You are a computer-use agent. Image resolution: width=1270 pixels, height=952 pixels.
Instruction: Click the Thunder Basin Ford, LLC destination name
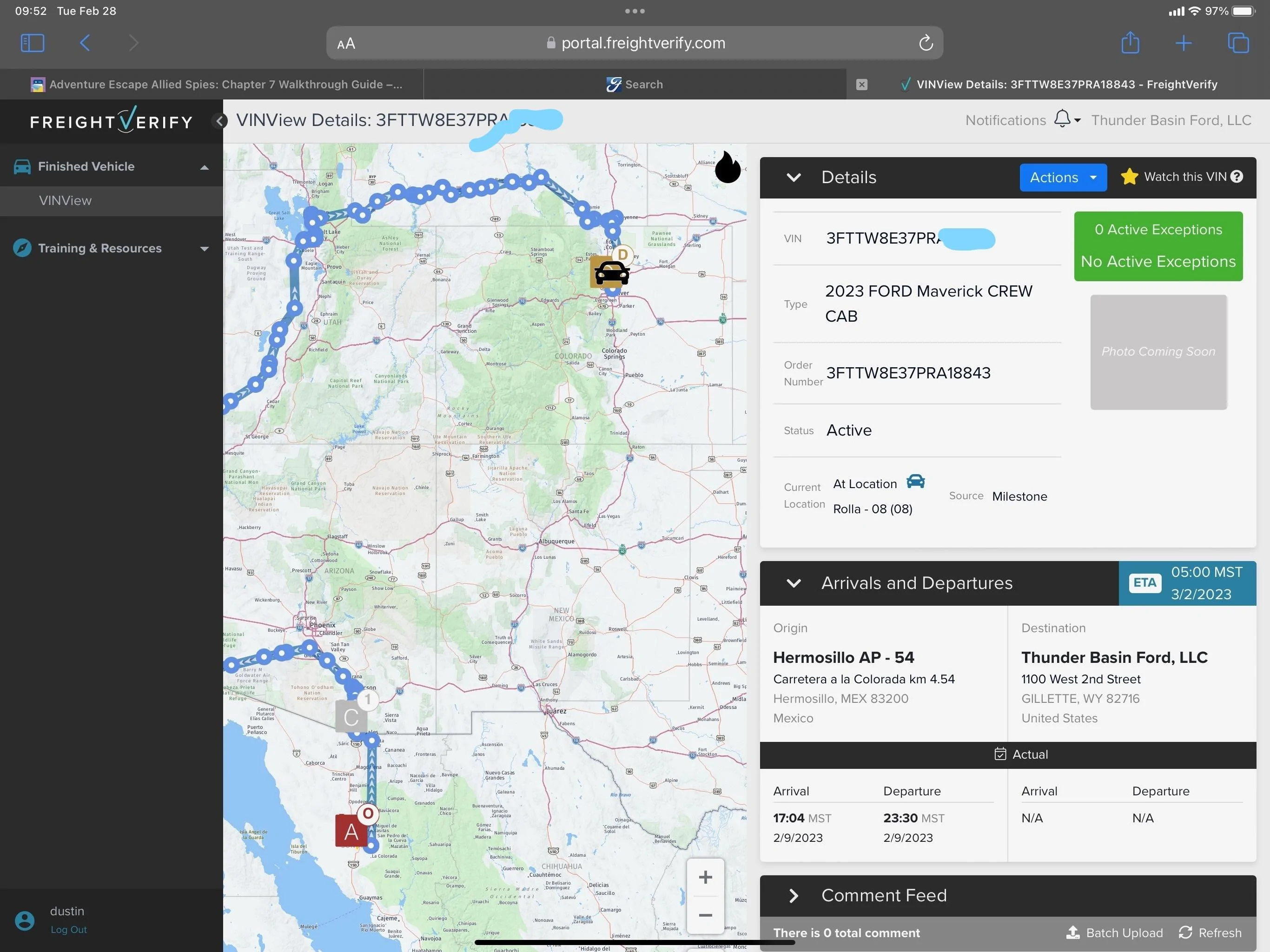click(1114, 657)
